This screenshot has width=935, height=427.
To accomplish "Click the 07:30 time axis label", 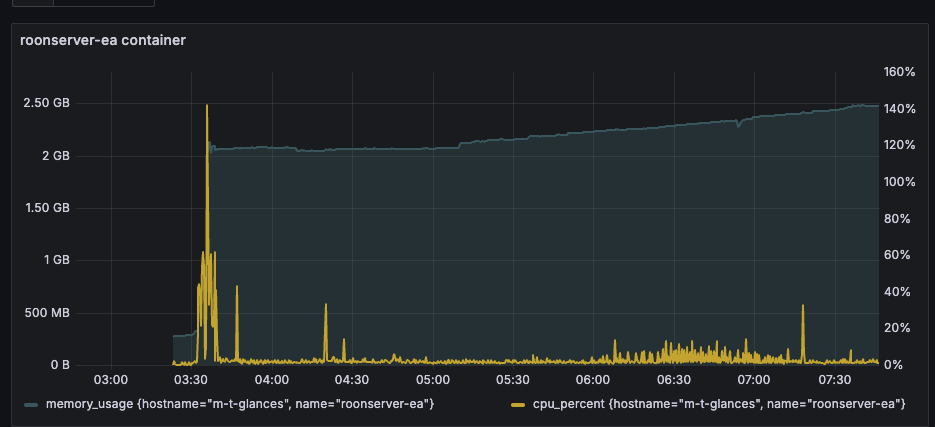I will [835, 379].
